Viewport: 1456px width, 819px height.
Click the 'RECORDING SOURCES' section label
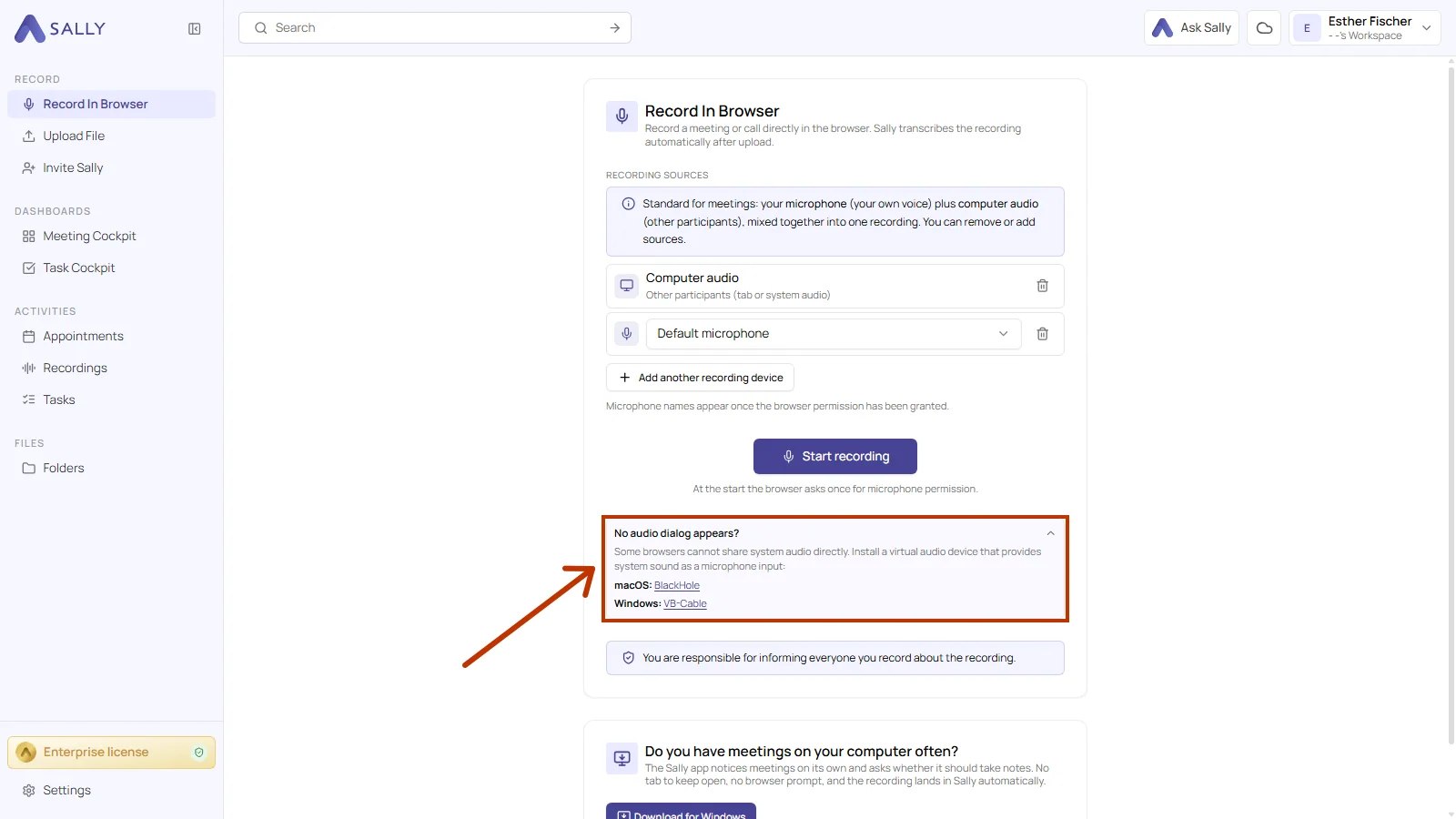tap(657, 176)
